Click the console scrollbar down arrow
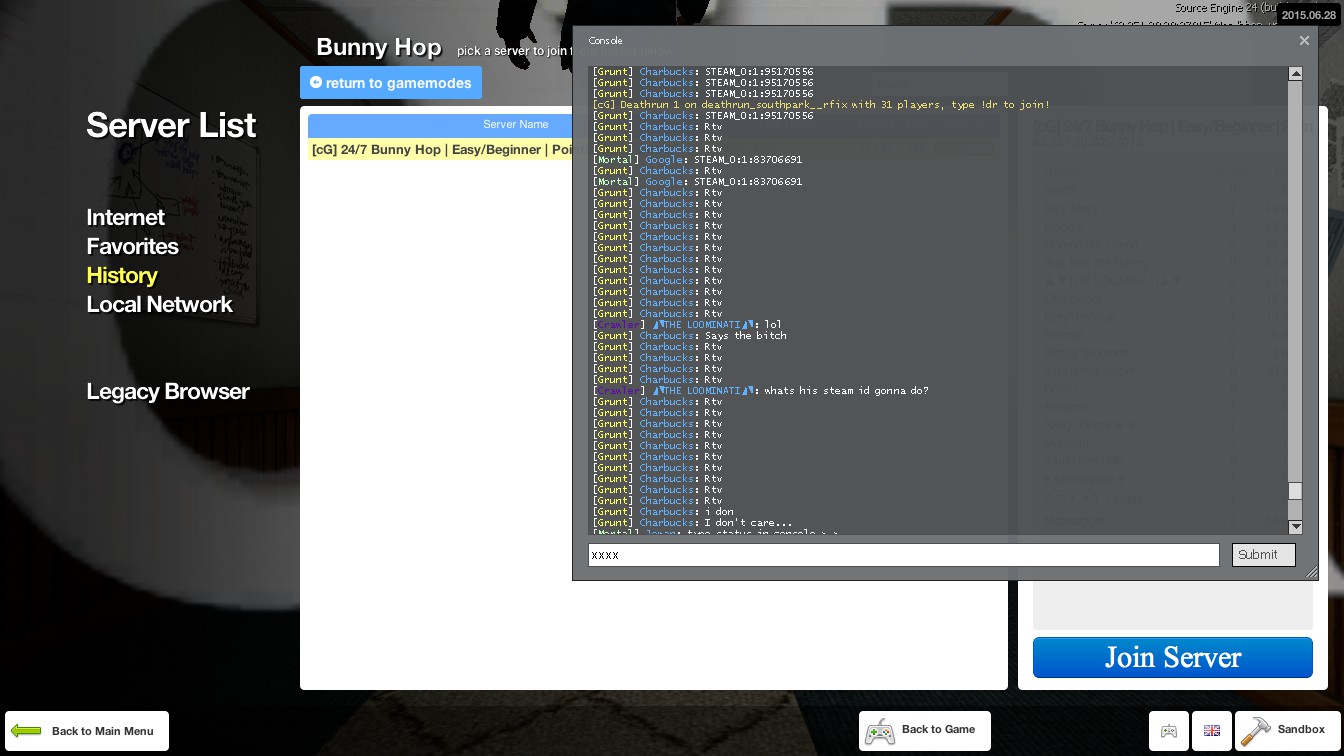This screenshot has width=1344, height=756. [x=1295, y=527]
